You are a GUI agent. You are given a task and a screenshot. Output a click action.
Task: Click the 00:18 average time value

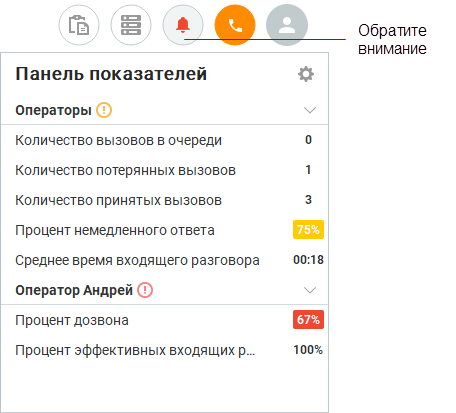pos(308,260)
